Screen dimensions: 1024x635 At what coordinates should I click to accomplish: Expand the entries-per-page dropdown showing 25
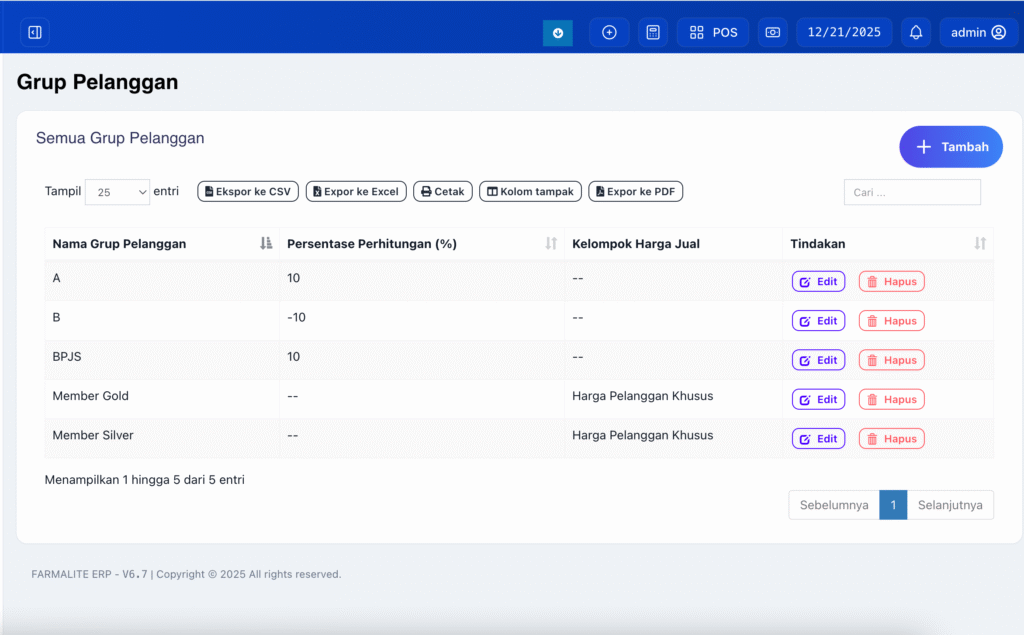tap(117, 192)
